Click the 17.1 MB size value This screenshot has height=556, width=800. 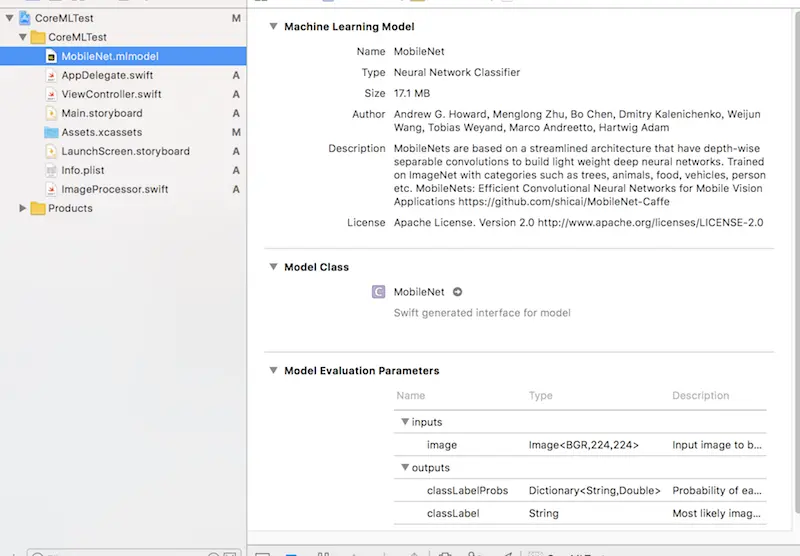pyautogui.click(x=412, y=93)
